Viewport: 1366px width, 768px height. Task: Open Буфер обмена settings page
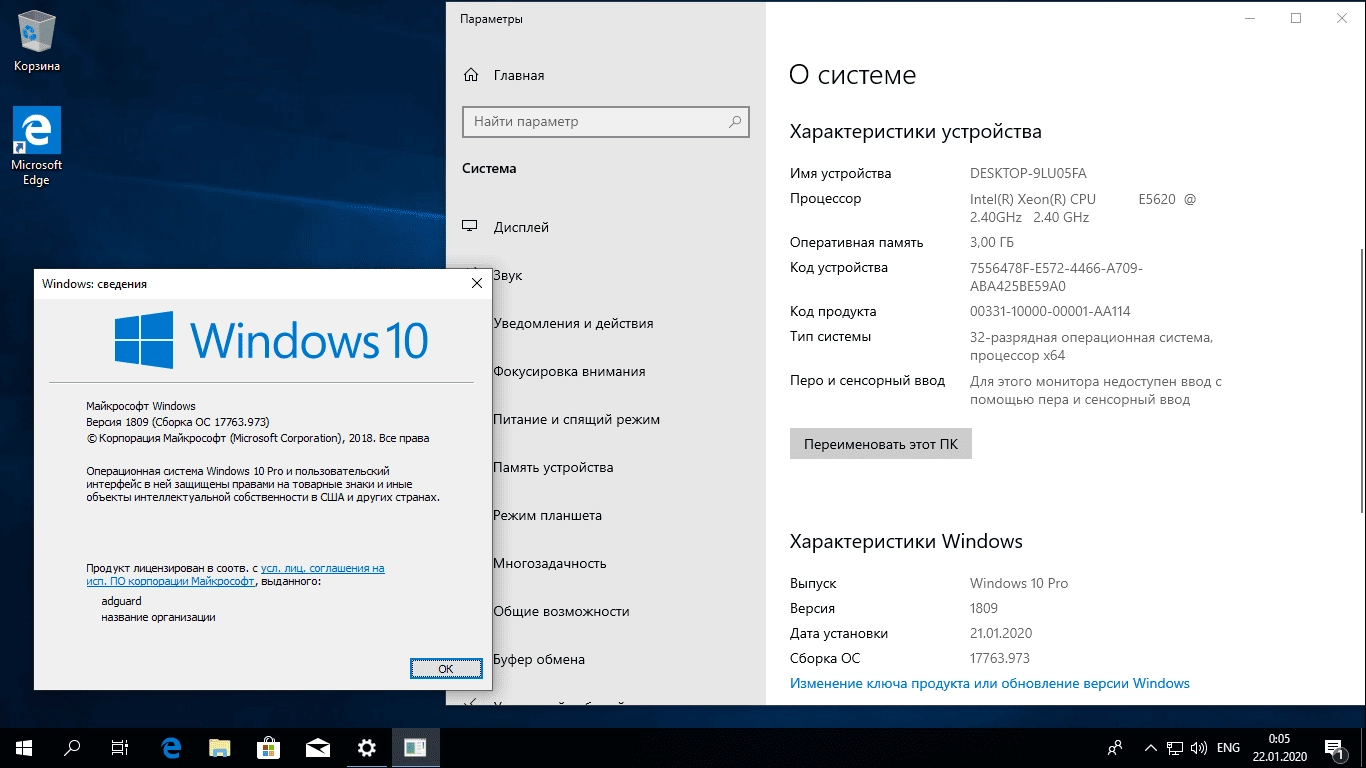tap(539, 659)
